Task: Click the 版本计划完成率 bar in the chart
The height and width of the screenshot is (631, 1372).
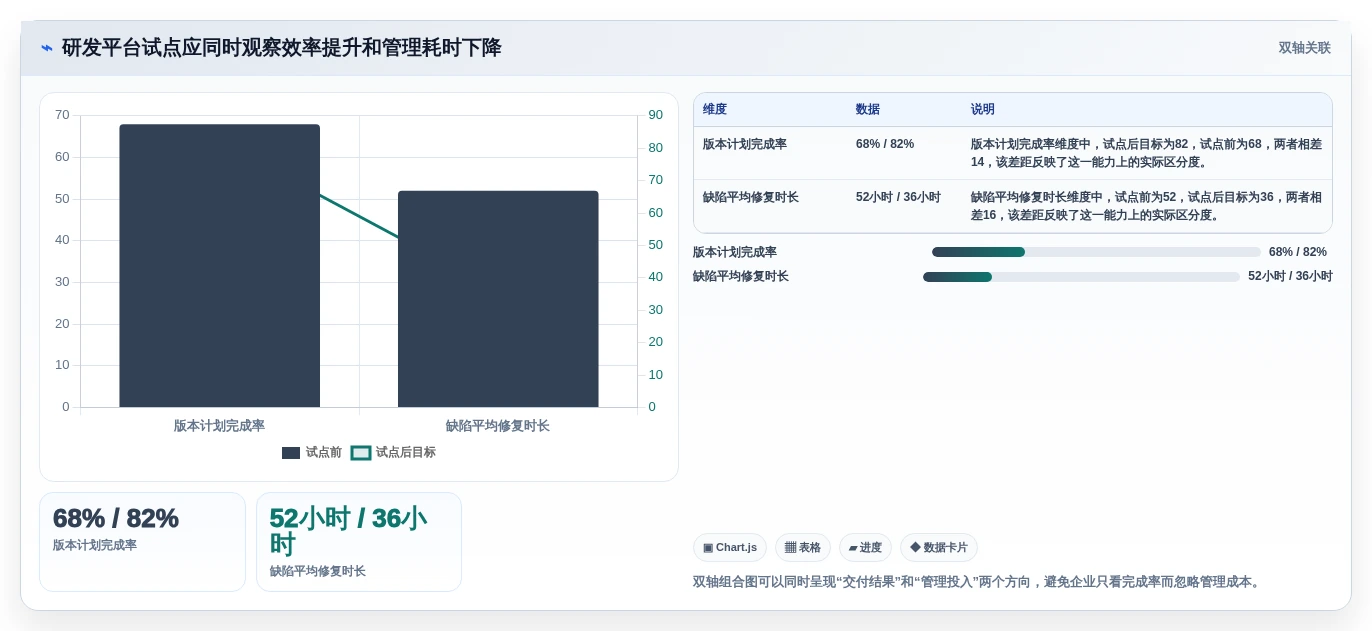Action: 219,265
